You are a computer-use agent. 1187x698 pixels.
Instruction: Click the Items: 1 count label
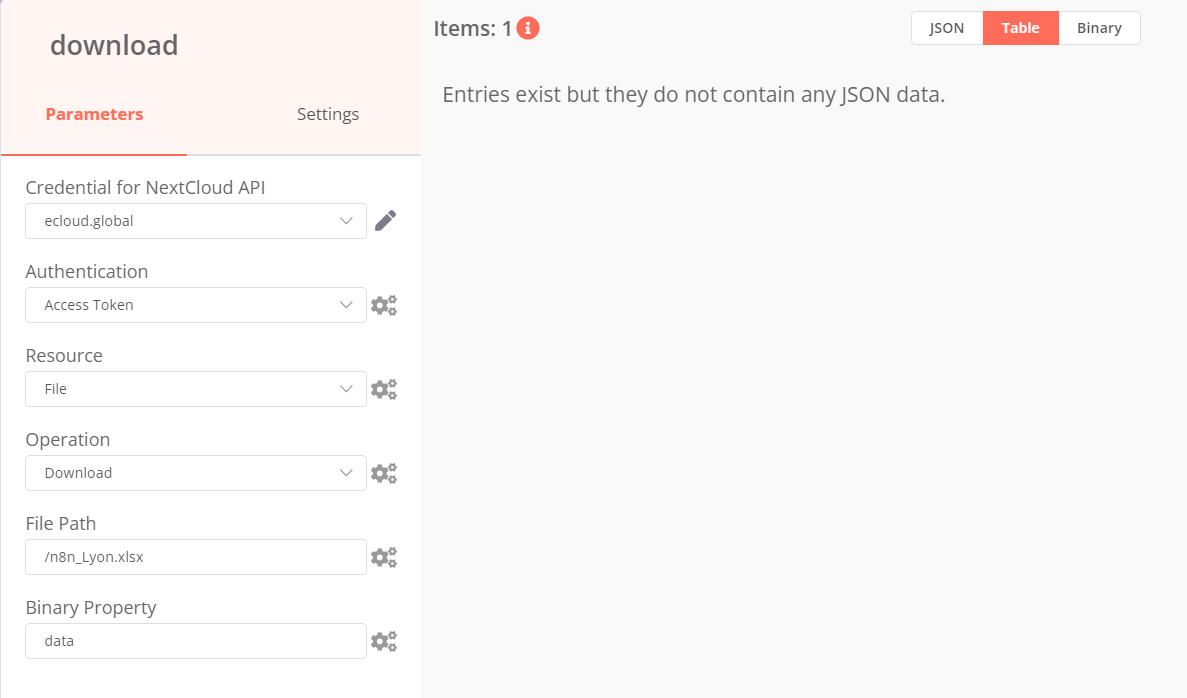point(472,29)
